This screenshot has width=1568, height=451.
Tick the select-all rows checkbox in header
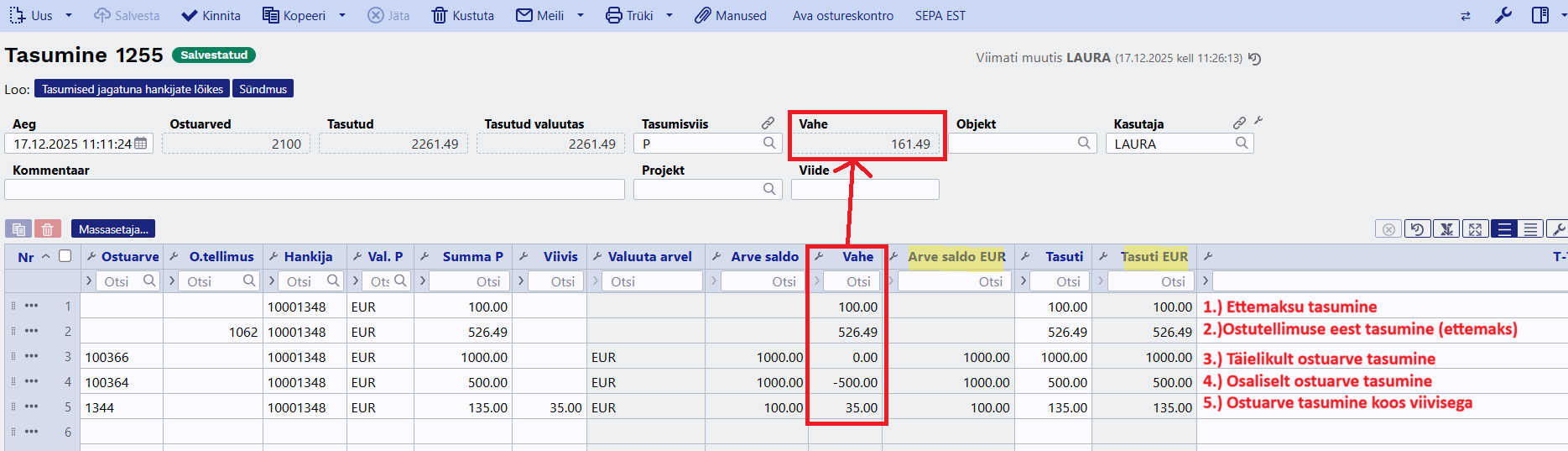click(x=65, y=256)
